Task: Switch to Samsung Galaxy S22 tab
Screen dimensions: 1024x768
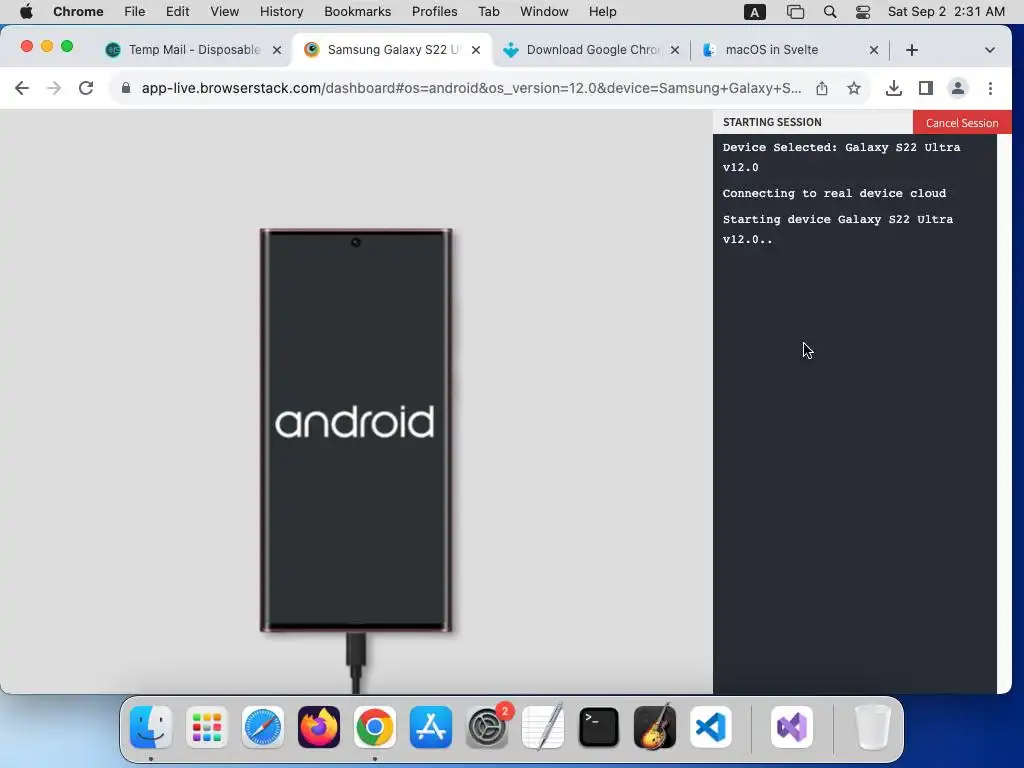Action: [392, 50]
